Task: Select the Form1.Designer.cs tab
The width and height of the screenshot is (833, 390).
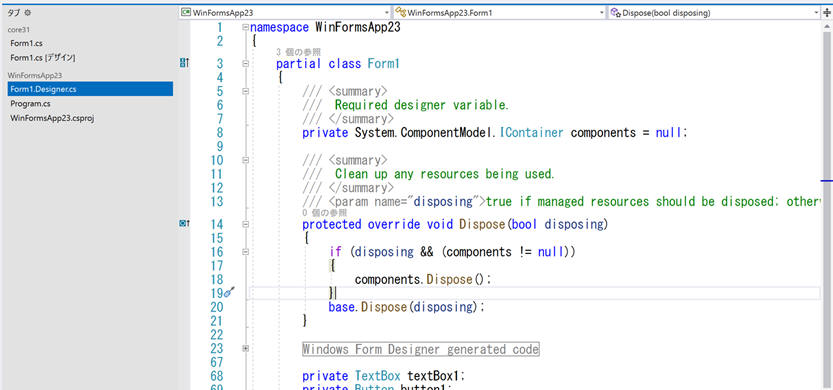Action: (90, 89)
